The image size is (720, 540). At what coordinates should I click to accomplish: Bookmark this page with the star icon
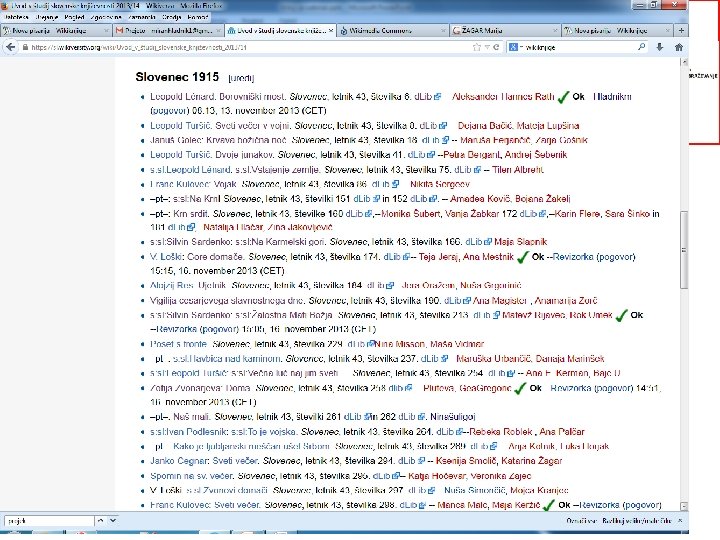477,47
